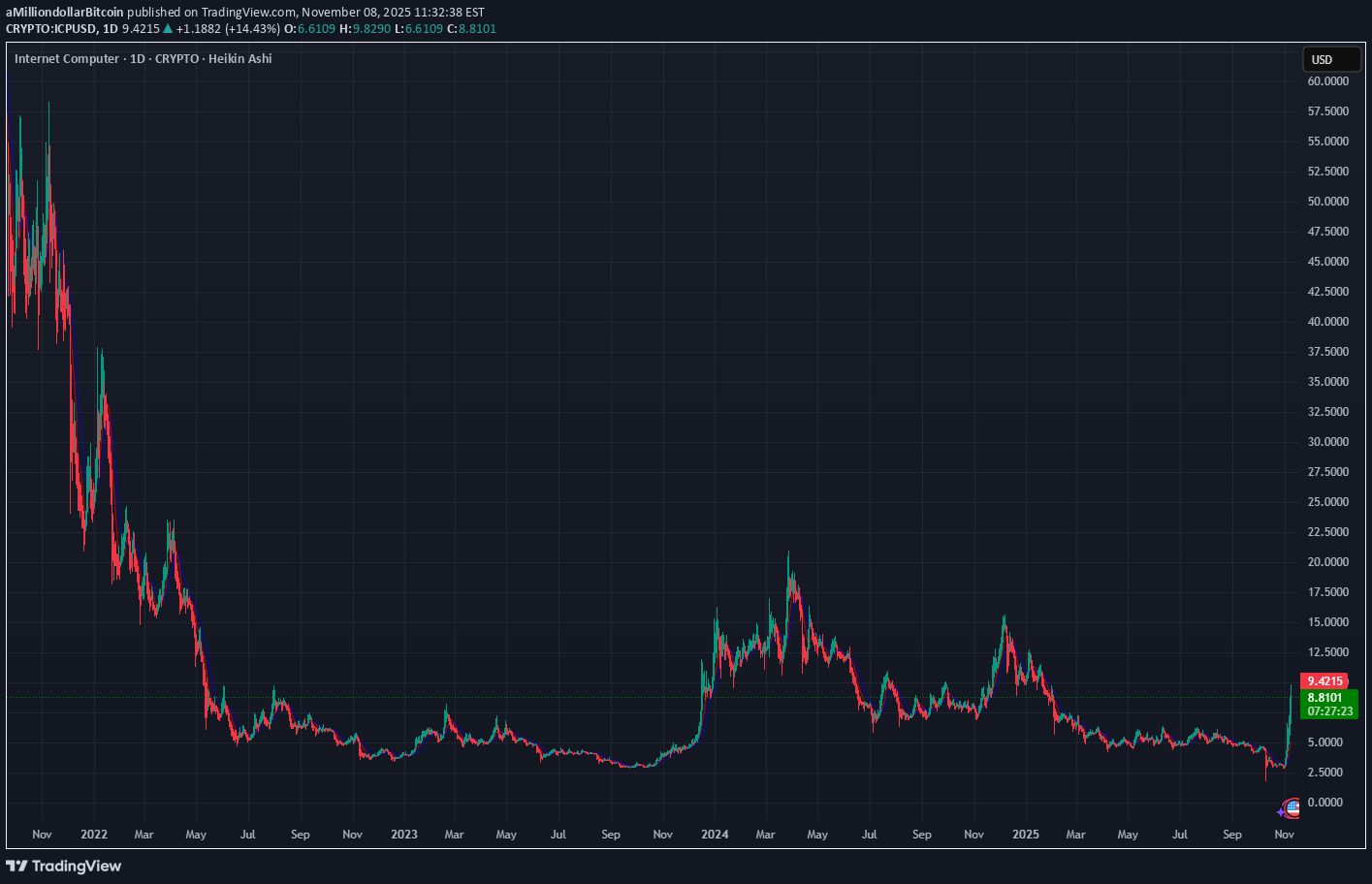Click the 2023 label on time axis
The width and height of the screenshot is (1372, 884).
pyautogui.click(x=404, y=835)
